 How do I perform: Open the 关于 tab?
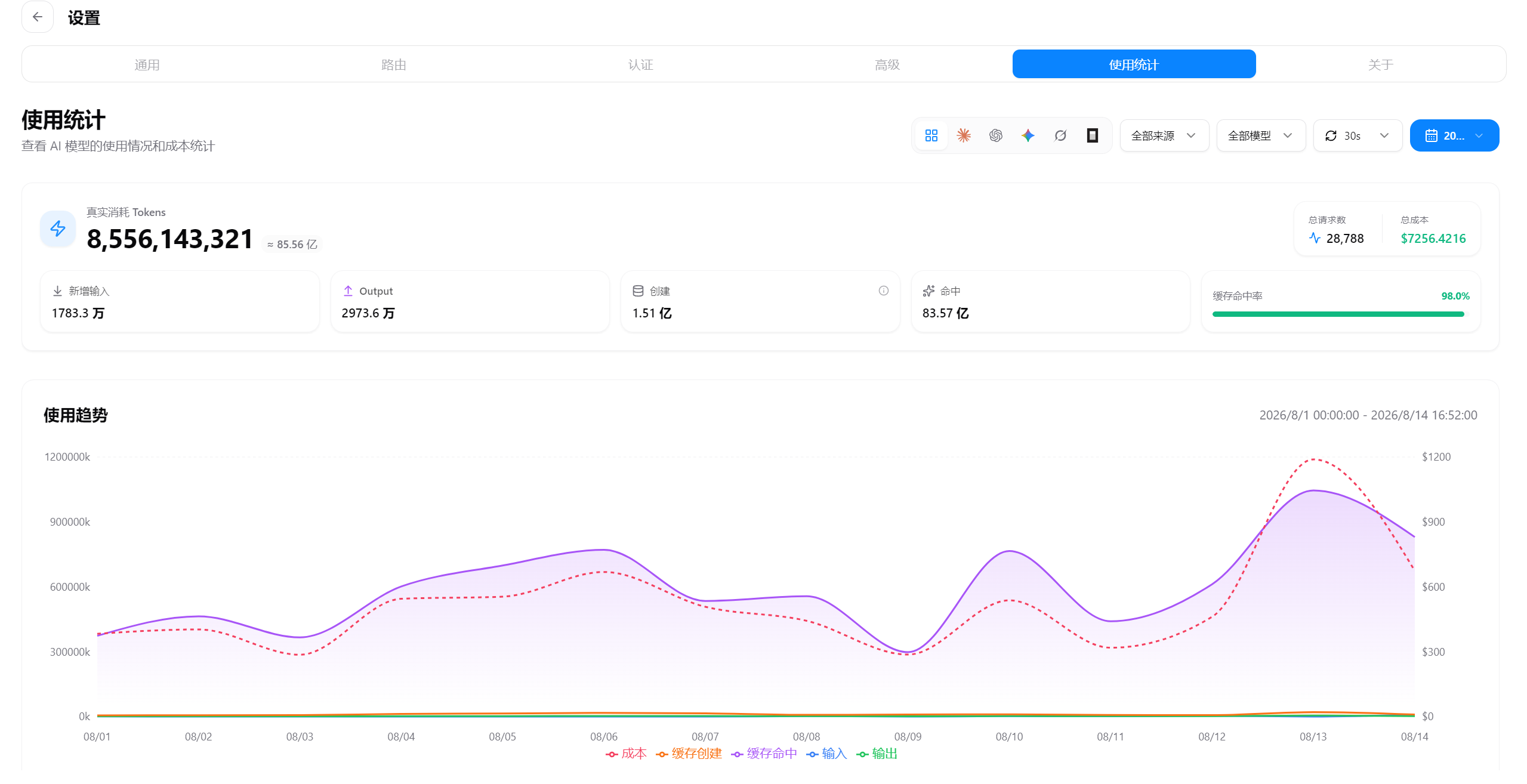(1381, 64)
